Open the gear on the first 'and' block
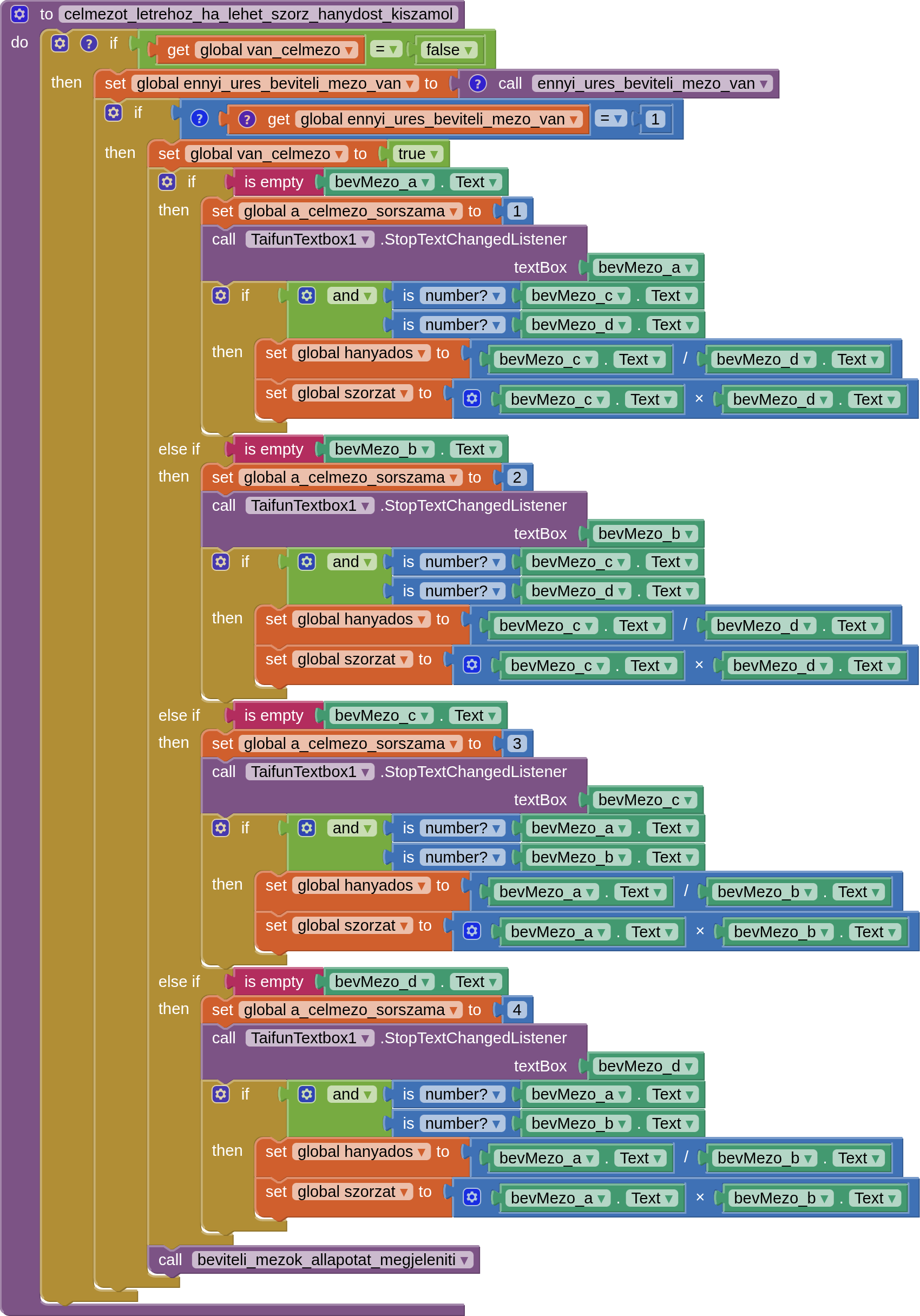This screenshot has width=920, height=1316. click(x=307, y=295)
